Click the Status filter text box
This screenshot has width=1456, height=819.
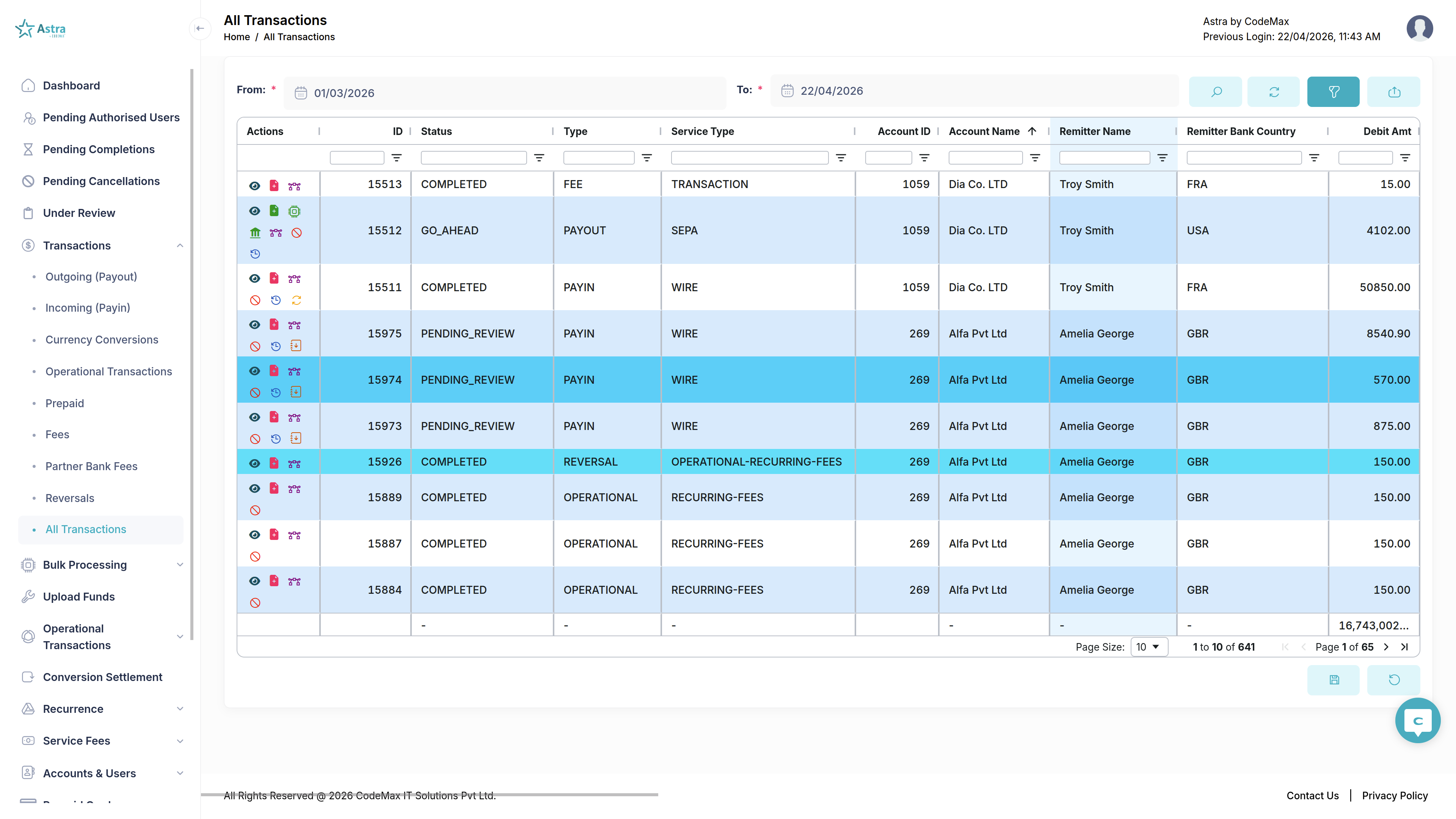tap(473, 158)
